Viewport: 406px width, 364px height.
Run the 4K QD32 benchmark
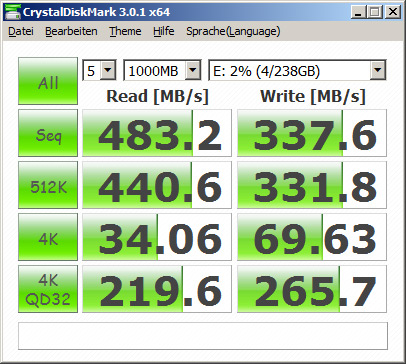pyautogui.click(x=48, y=289)
